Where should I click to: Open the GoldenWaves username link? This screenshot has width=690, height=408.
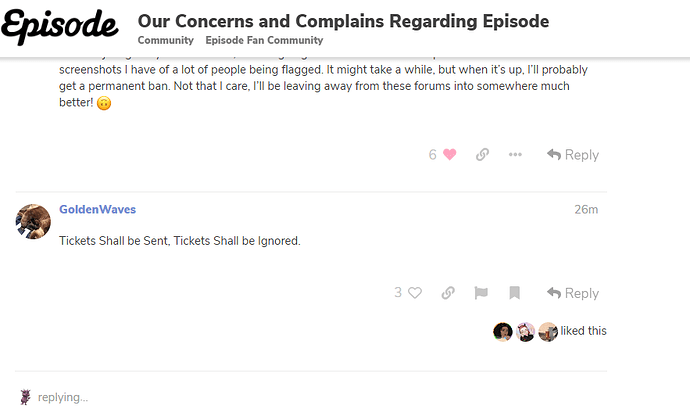[x=97, y=210]
